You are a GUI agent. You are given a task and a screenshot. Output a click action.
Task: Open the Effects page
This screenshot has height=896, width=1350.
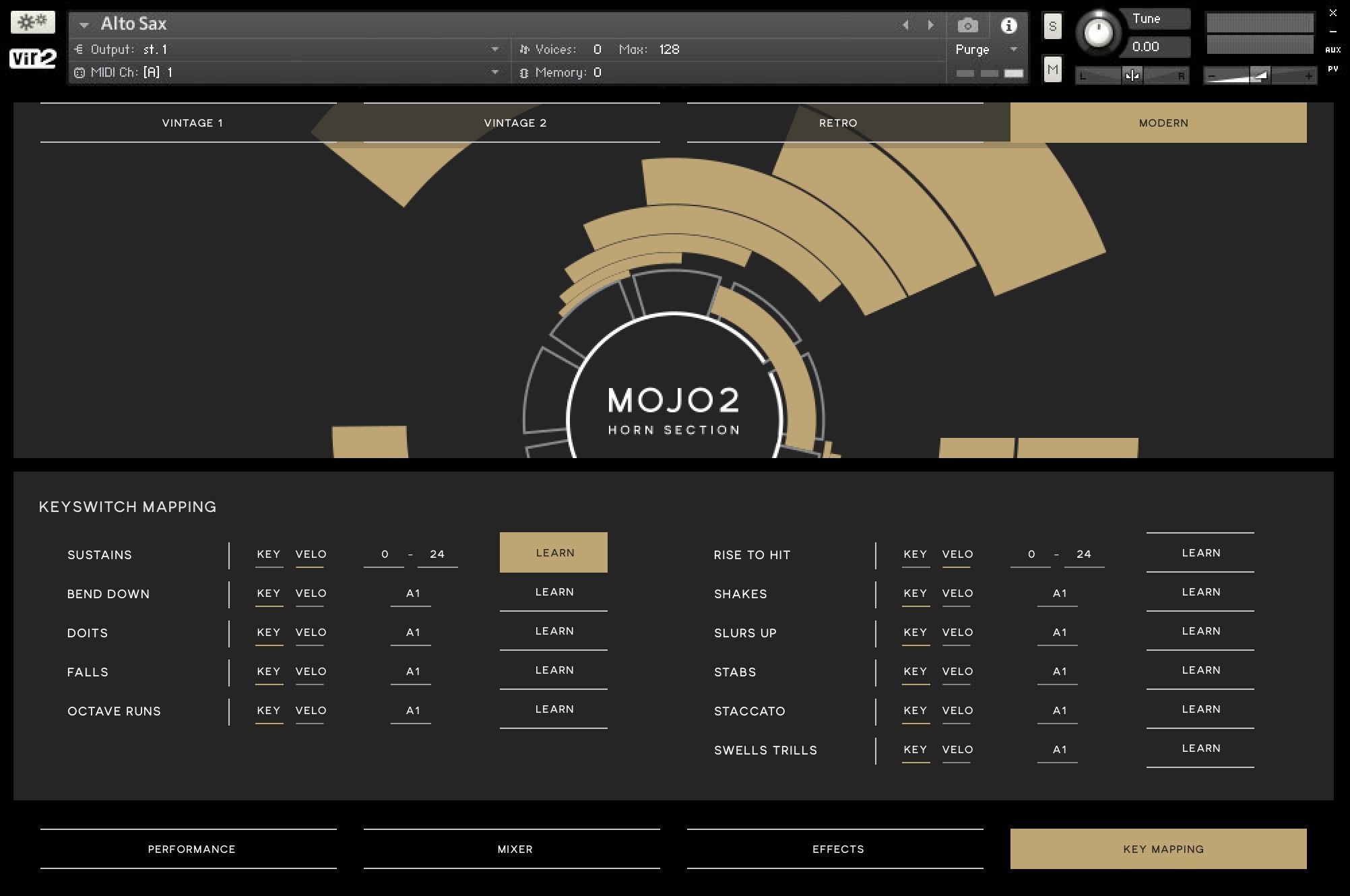pos(835,849)
